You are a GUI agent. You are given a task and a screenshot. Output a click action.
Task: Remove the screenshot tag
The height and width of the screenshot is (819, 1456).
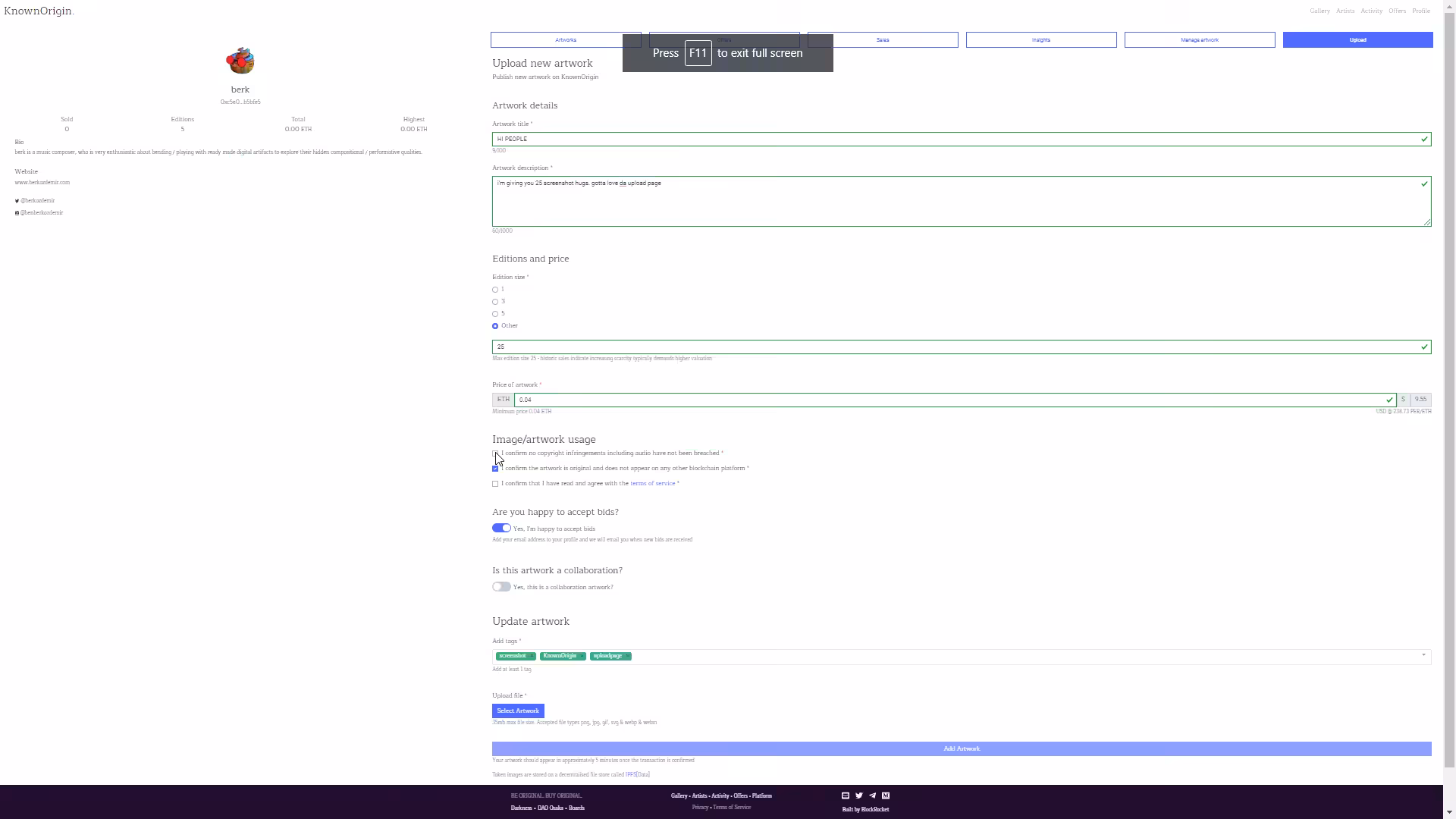532,656
